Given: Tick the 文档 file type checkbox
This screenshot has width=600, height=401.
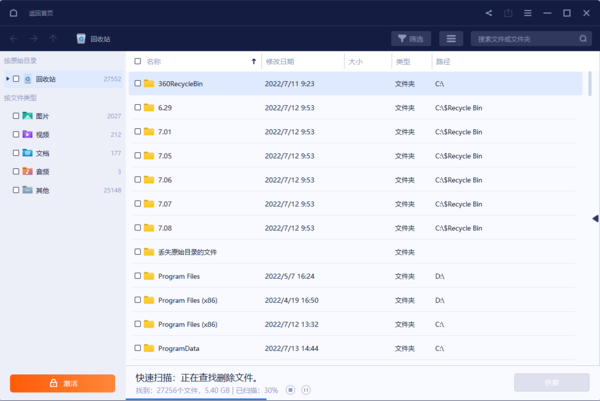Looking at the screenshot, I should click(x=15, y=153).
